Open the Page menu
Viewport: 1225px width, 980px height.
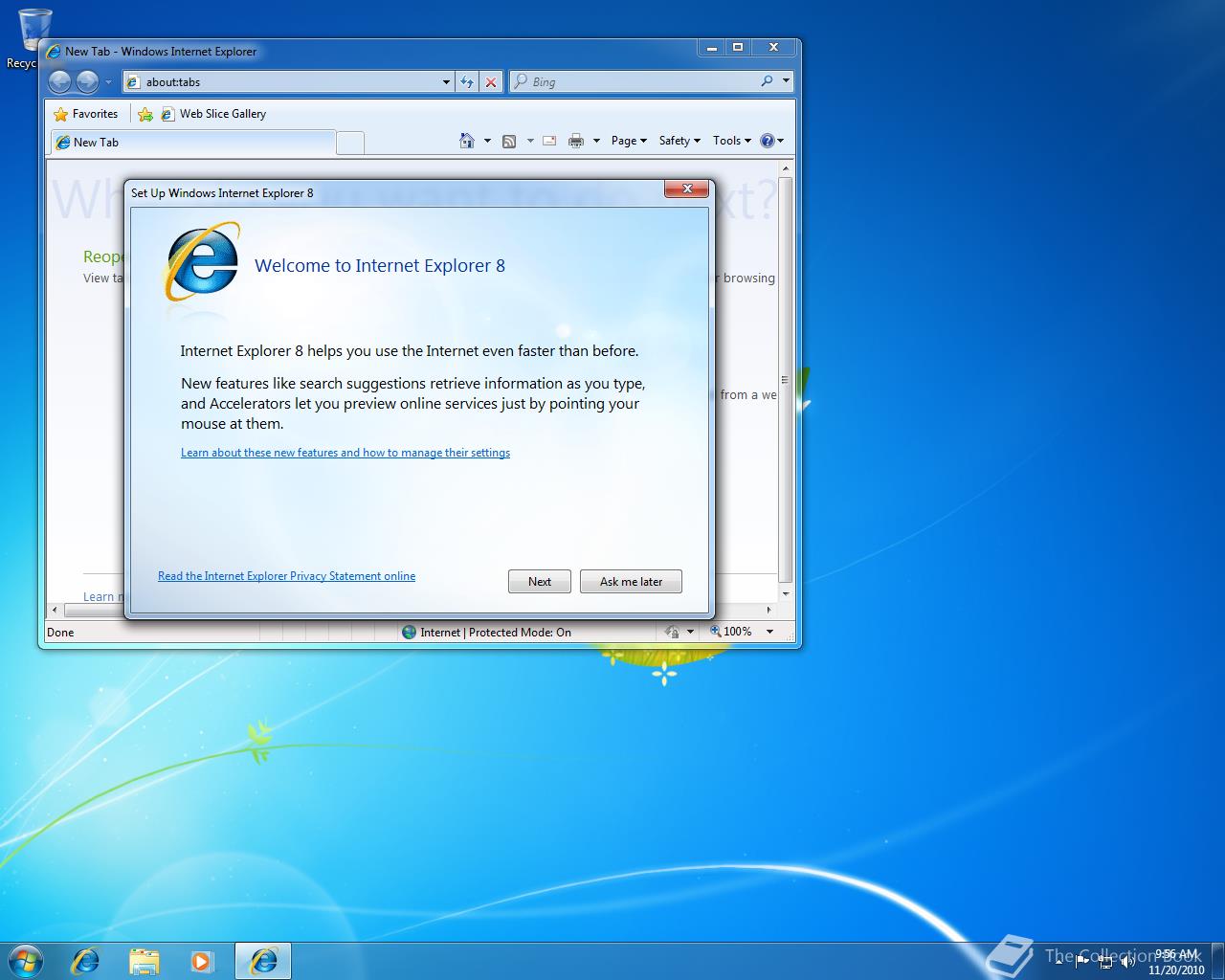click(629, 141)
